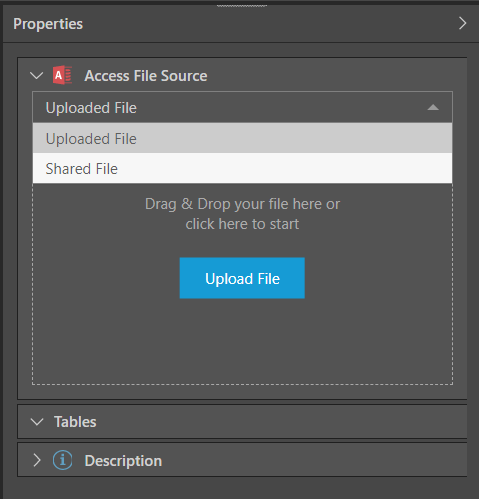Click the blue info icon beside Description
The height and width of the screenshot is (499, 479).
pyautogui.click(x=62, y=460)
